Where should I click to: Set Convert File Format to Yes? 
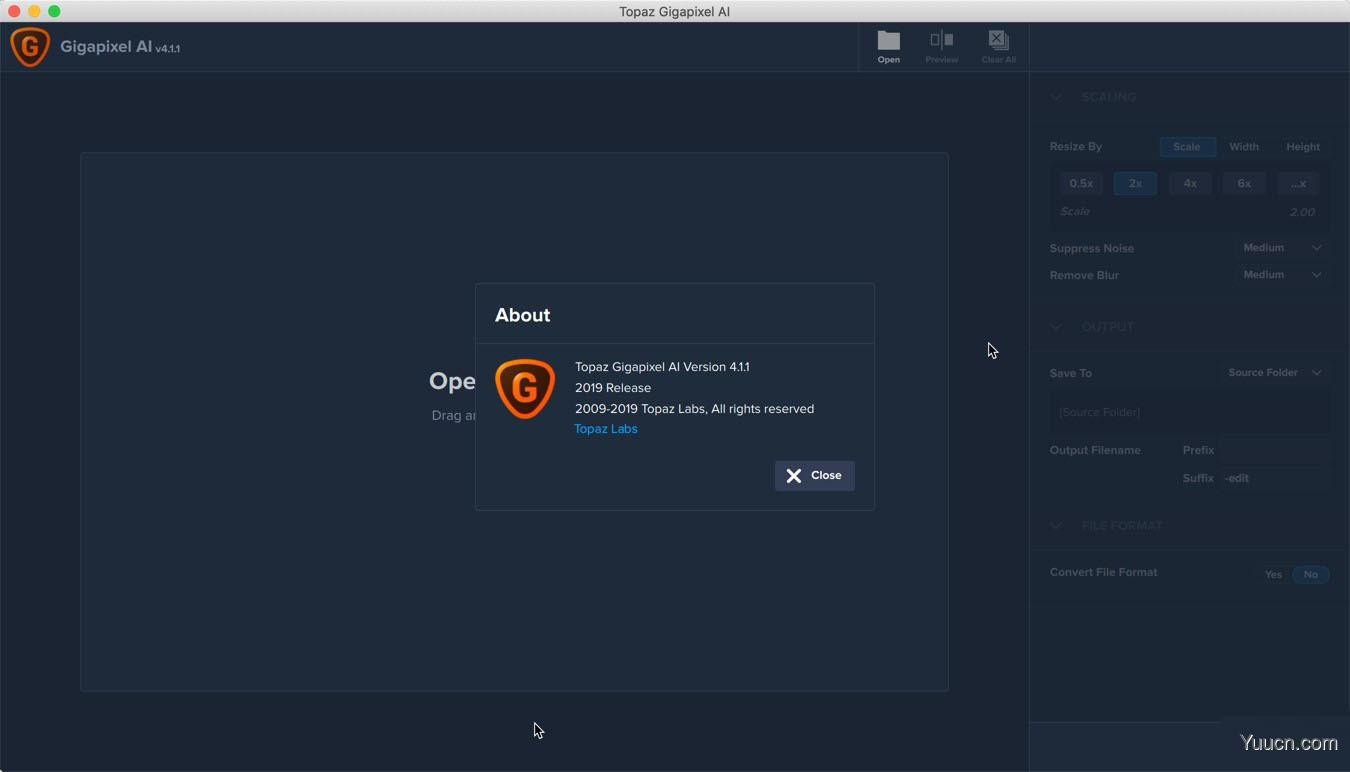point(1273,575)
